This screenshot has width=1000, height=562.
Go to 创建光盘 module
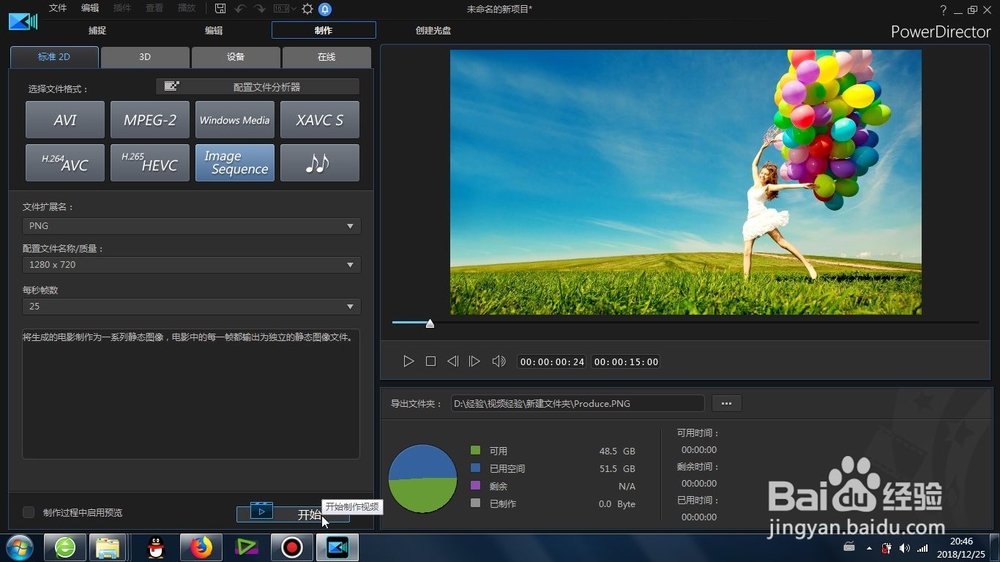(x=433, y=31)
